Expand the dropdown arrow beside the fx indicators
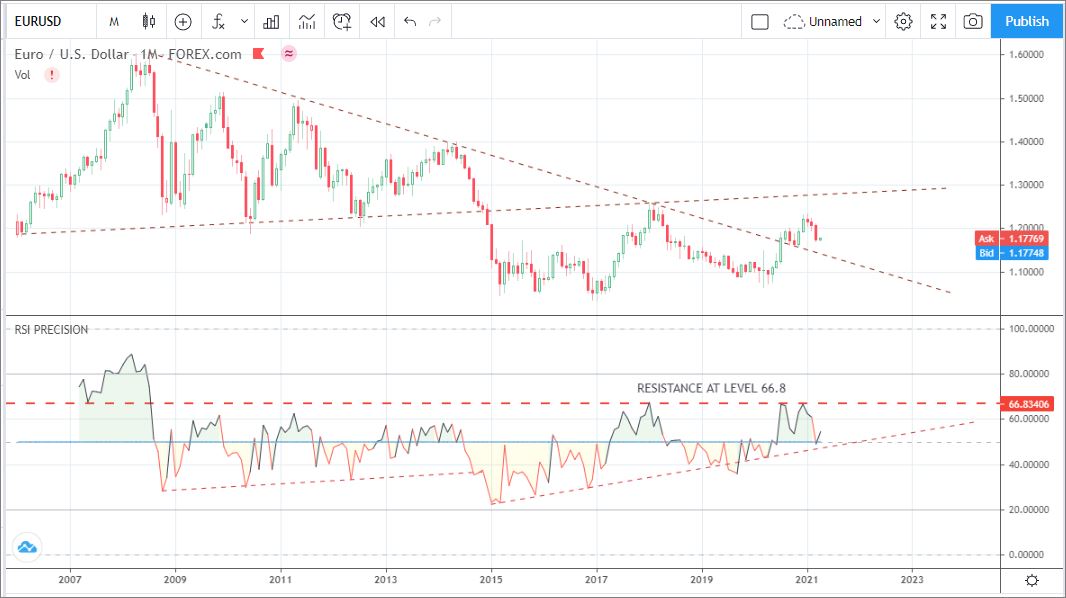The height and width of the screenshot is (598, 1066). point(244,21)
